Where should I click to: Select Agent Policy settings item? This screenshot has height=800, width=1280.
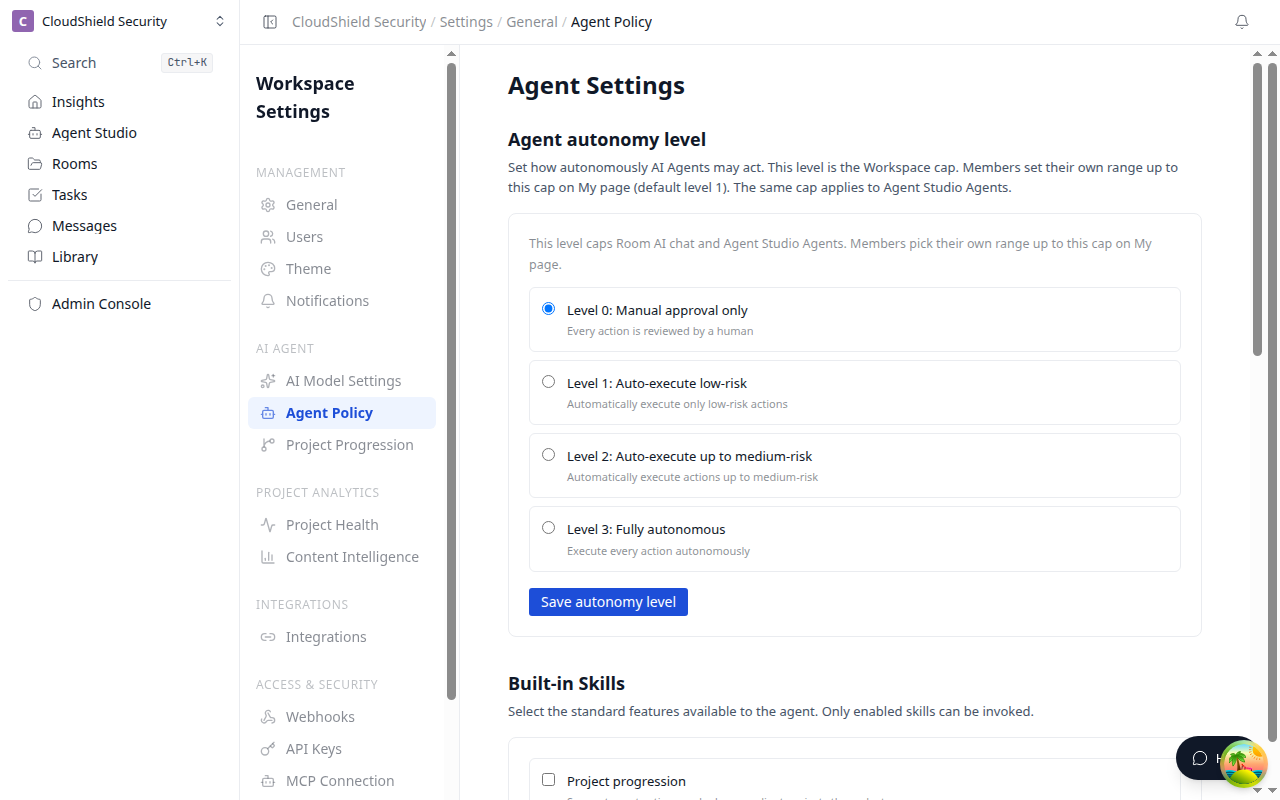pos(342,413)
